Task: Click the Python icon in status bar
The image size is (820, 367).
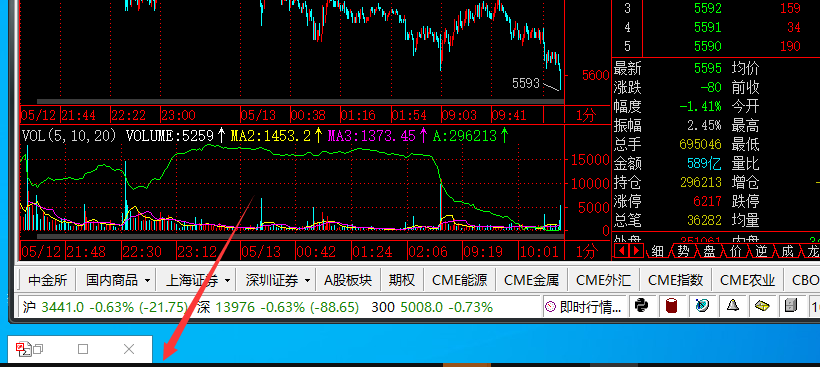Action: tap(641, 306)
